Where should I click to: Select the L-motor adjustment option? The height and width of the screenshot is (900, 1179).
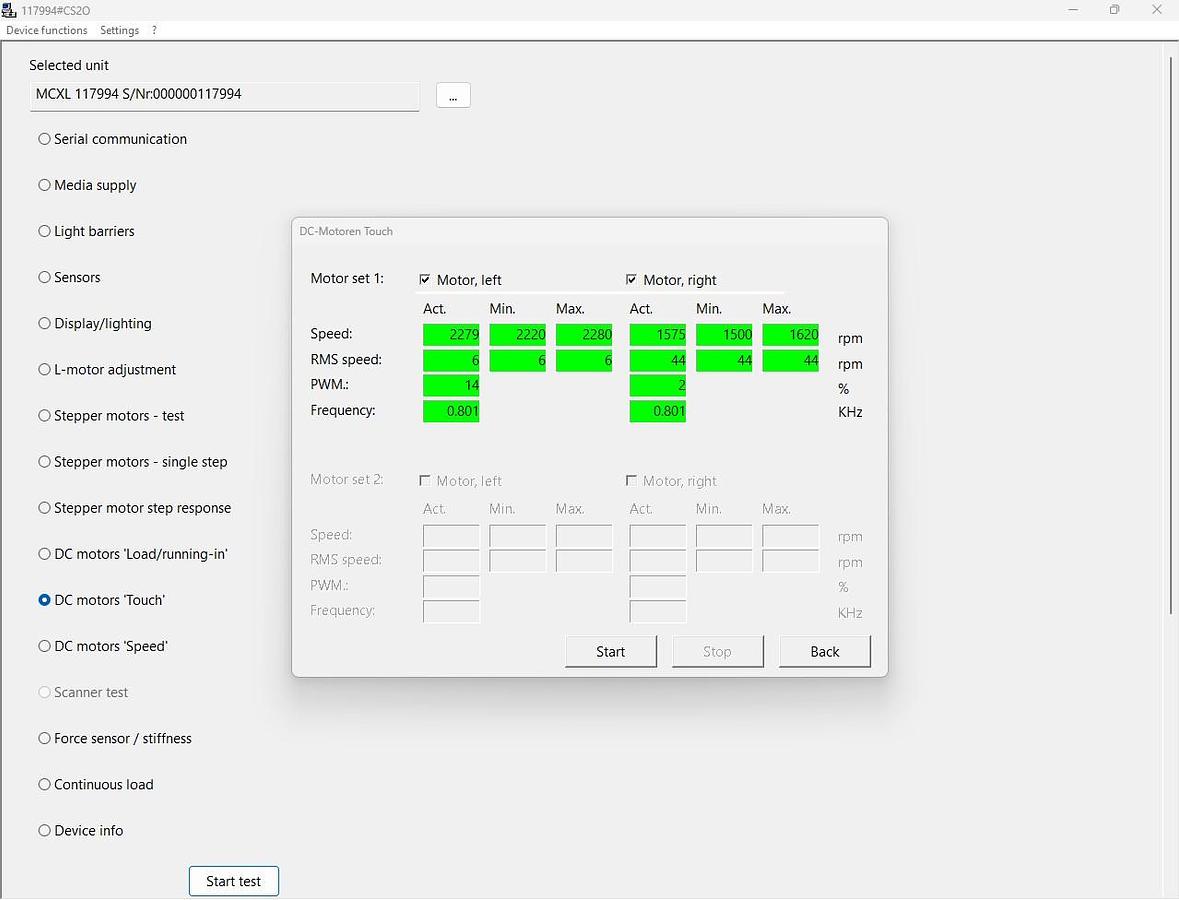44,369
